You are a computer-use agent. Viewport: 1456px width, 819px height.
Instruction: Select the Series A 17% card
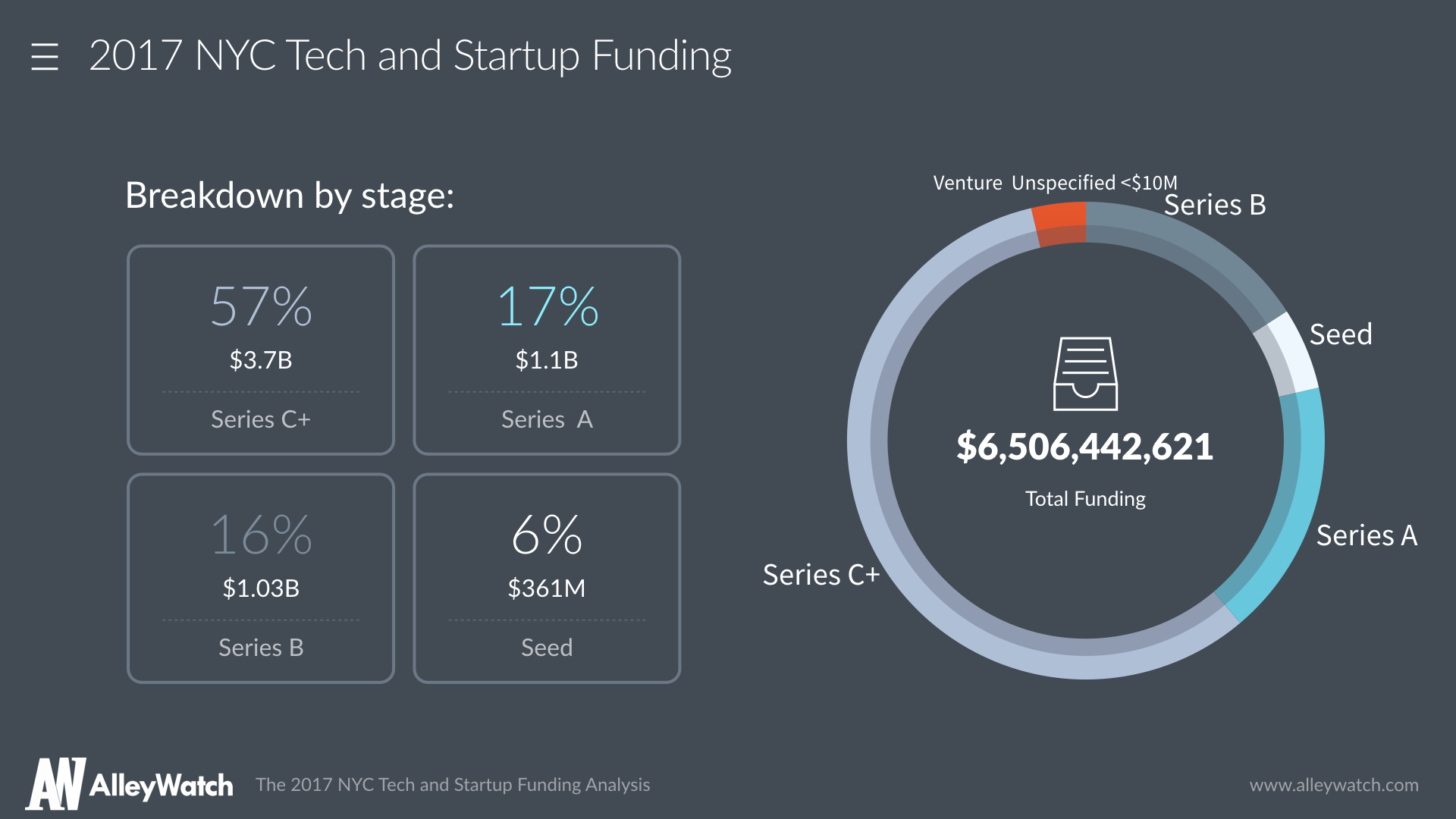(547, 350)
